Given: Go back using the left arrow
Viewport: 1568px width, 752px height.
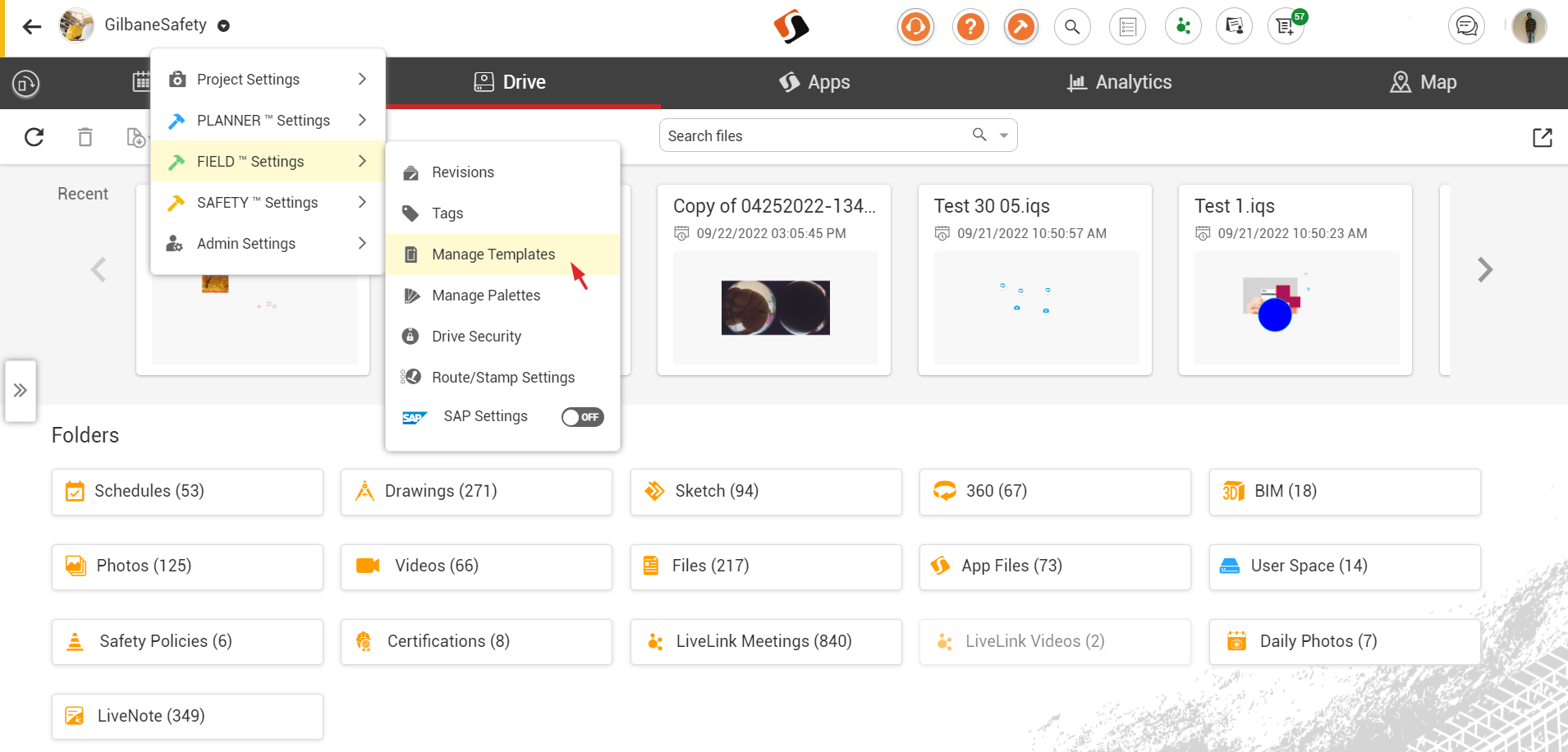Looking at the screenshot, I should point(32,27).
